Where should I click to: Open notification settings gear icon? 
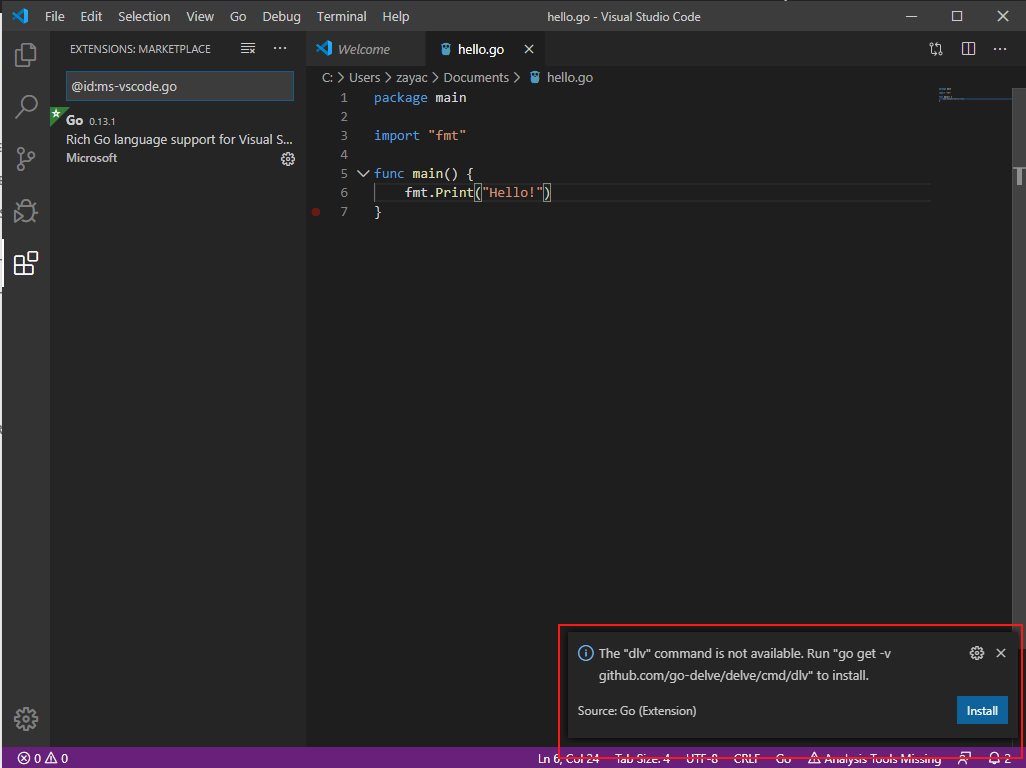(977, 653)
